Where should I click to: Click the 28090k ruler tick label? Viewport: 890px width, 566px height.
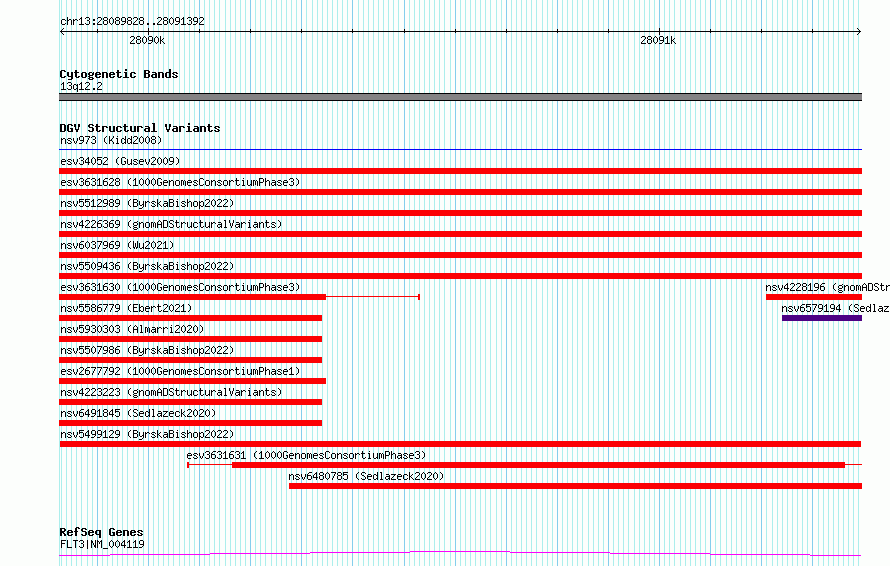click(x=147, y=40)
